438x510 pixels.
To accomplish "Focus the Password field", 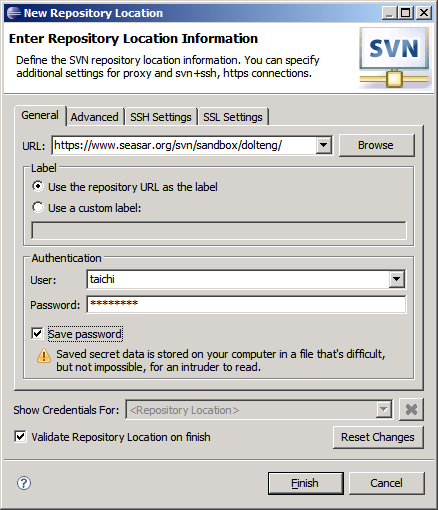I will [246, 304].
